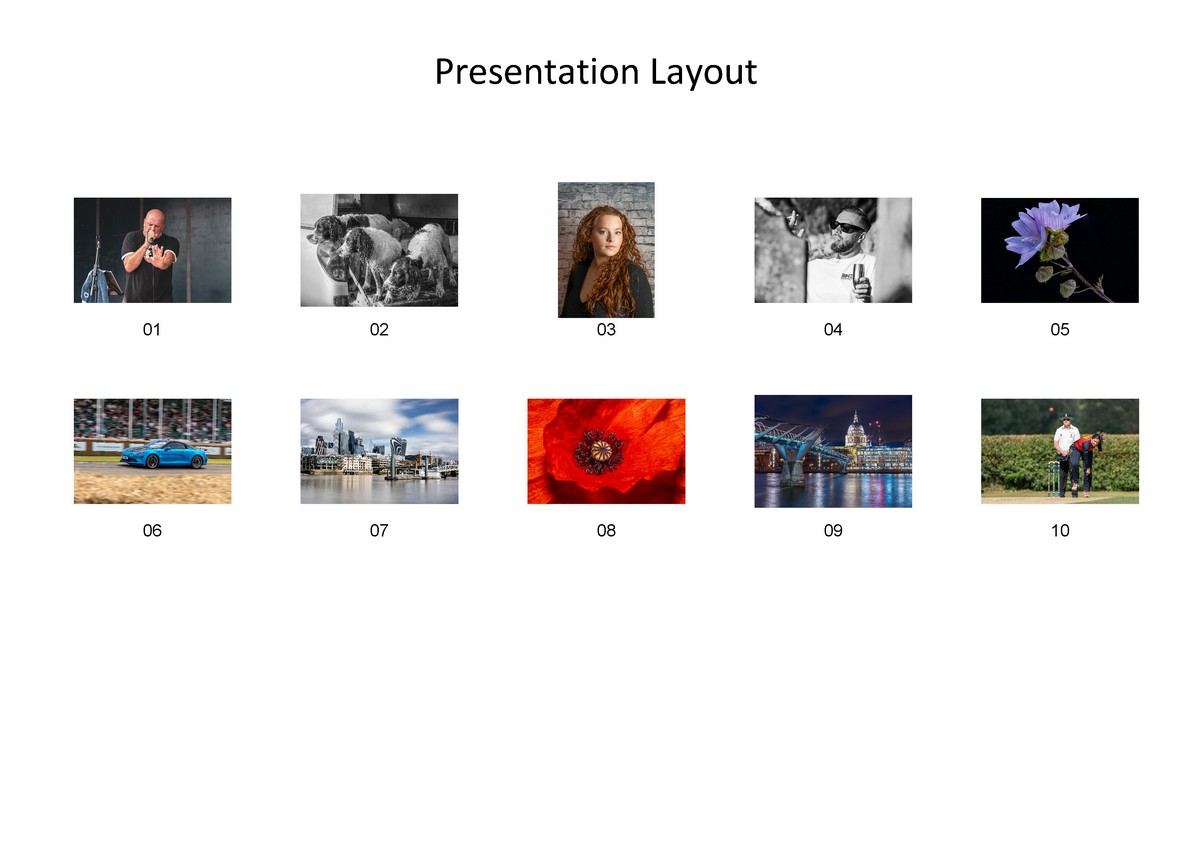Select thumbnail 01 showing the singer with microphone
The height and width of the screenshot is (849, 1200).
coord(152,250)
